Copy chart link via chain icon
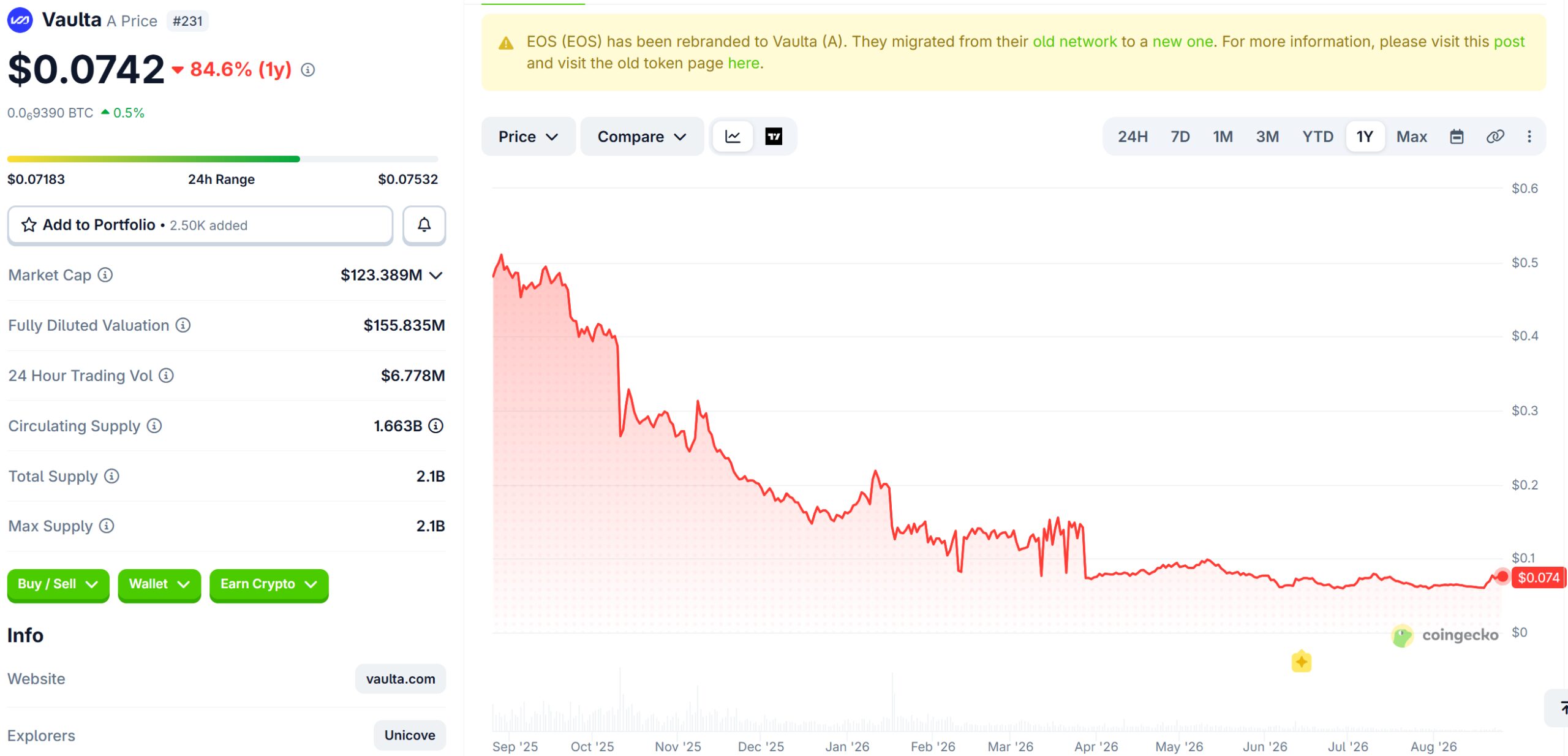Image resolution: width=1568 pixels, height=756 pixels. [1495, 137]
